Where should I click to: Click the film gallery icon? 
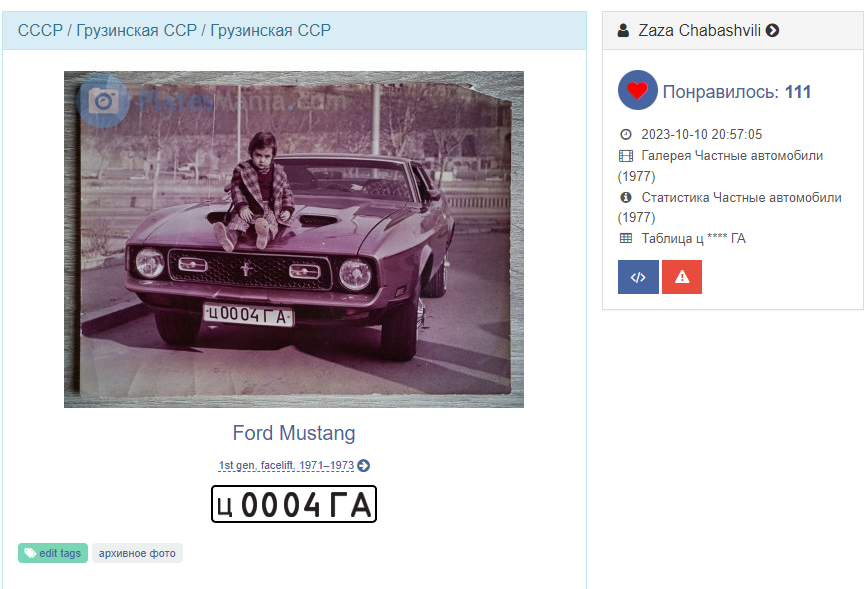626,156
